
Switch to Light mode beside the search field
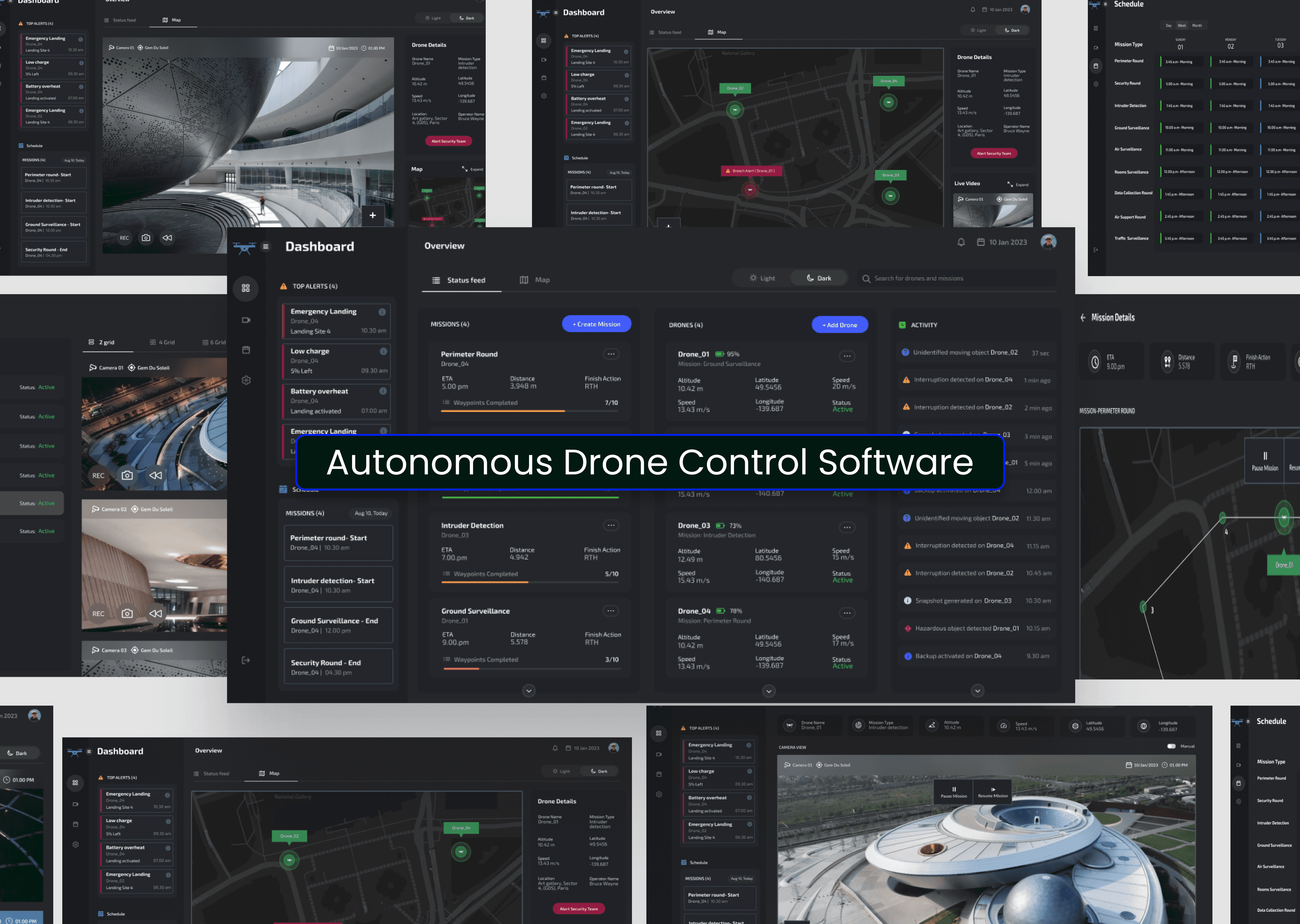[762, 278]
